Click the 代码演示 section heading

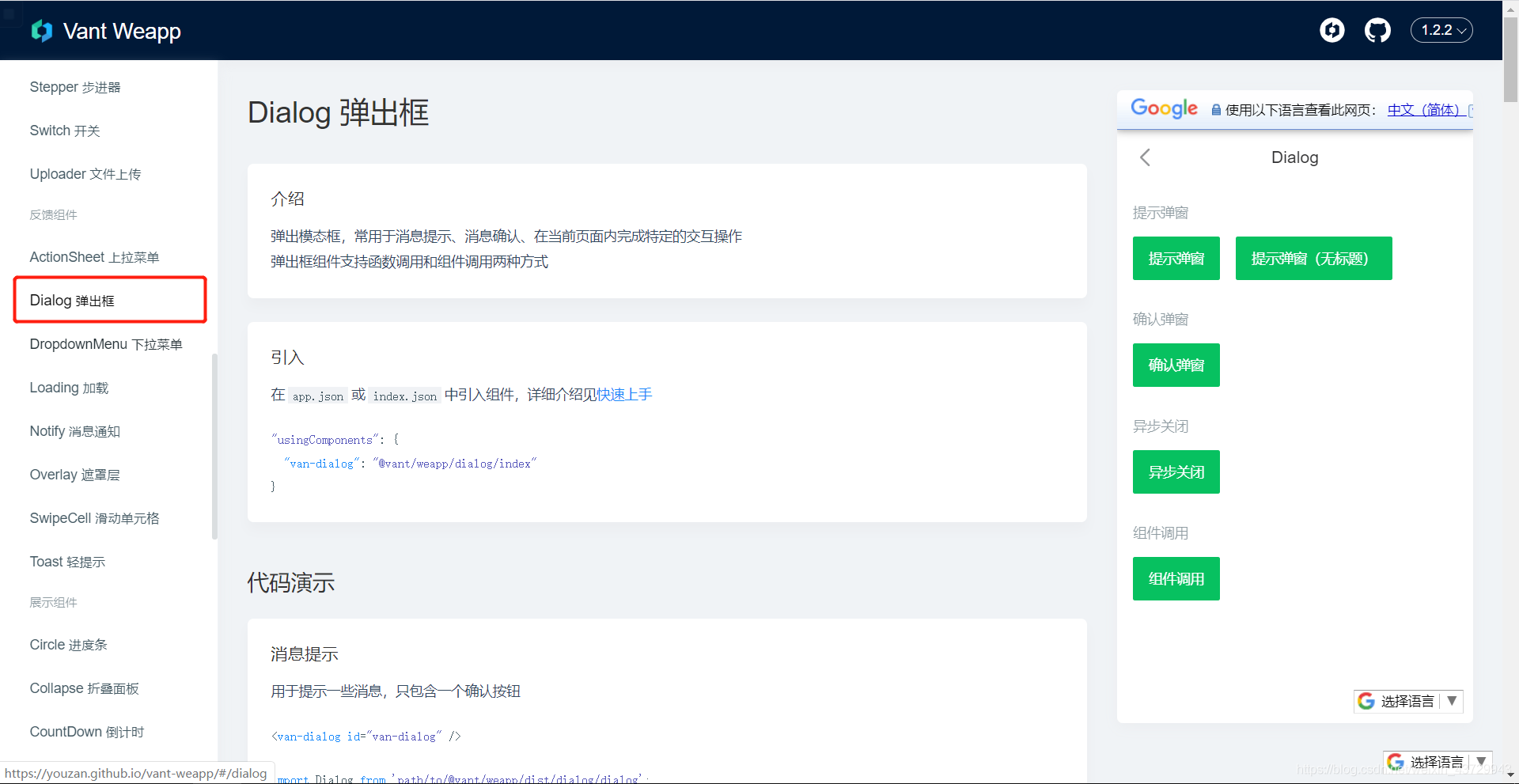point(291,583)
